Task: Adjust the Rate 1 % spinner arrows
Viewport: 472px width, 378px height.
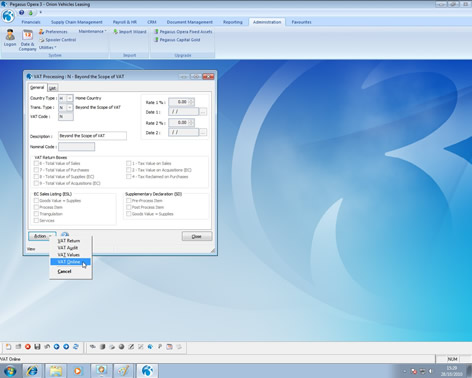Action: pos(191,102)
